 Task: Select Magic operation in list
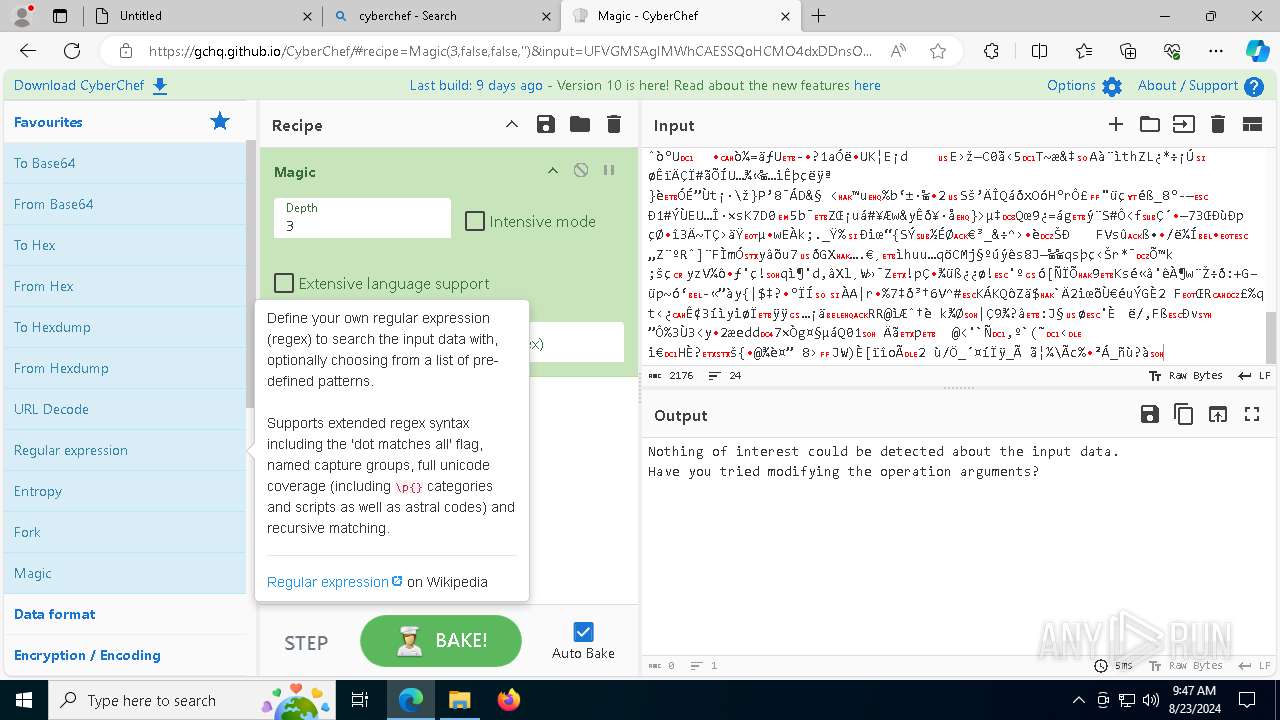[124, 573]
